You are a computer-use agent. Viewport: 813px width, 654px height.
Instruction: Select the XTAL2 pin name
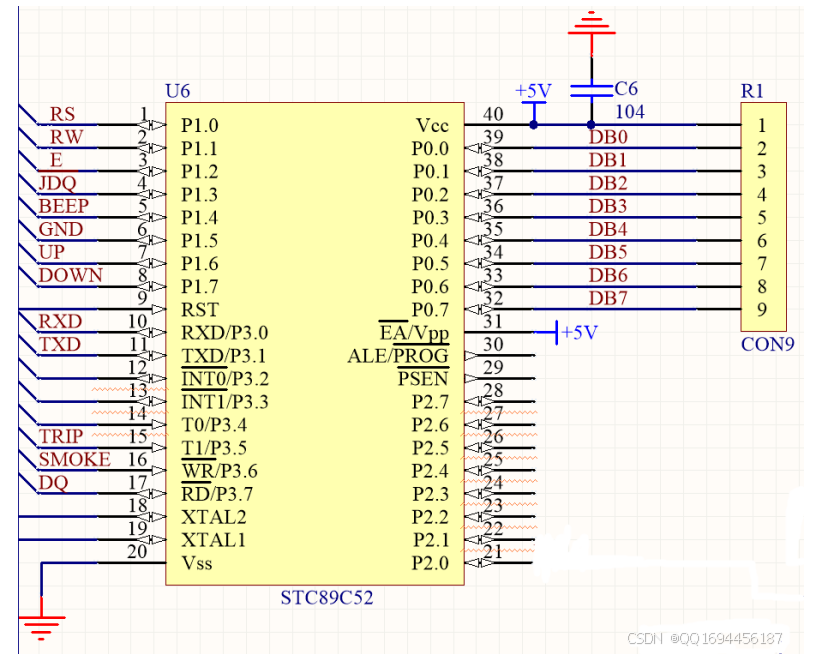(214, 517)
